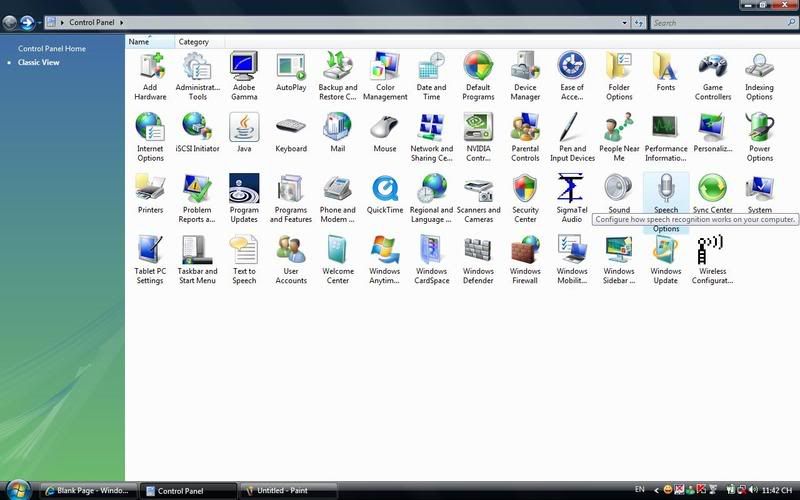
Task: Open Sync Center
Action: click(x=713, y=194)
